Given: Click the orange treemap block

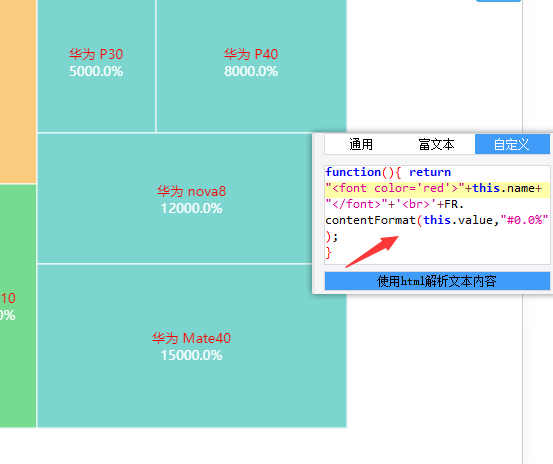Looking at the screenshot, I should pyautogui.click(x=18, y=92).
